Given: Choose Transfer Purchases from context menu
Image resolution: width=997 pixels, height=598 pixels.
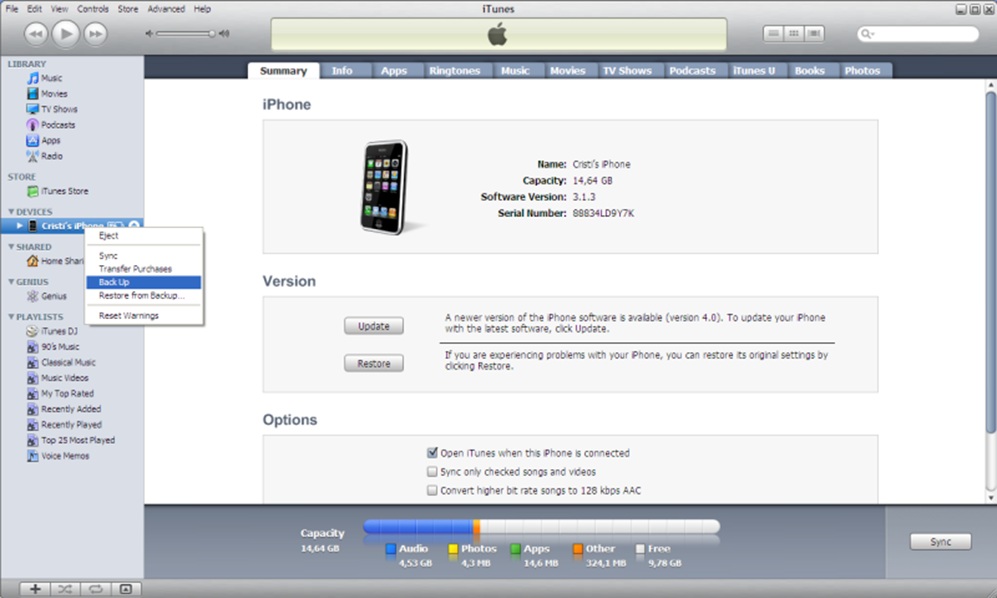Looking at the screenshot, I should click(x=144, y=268).
